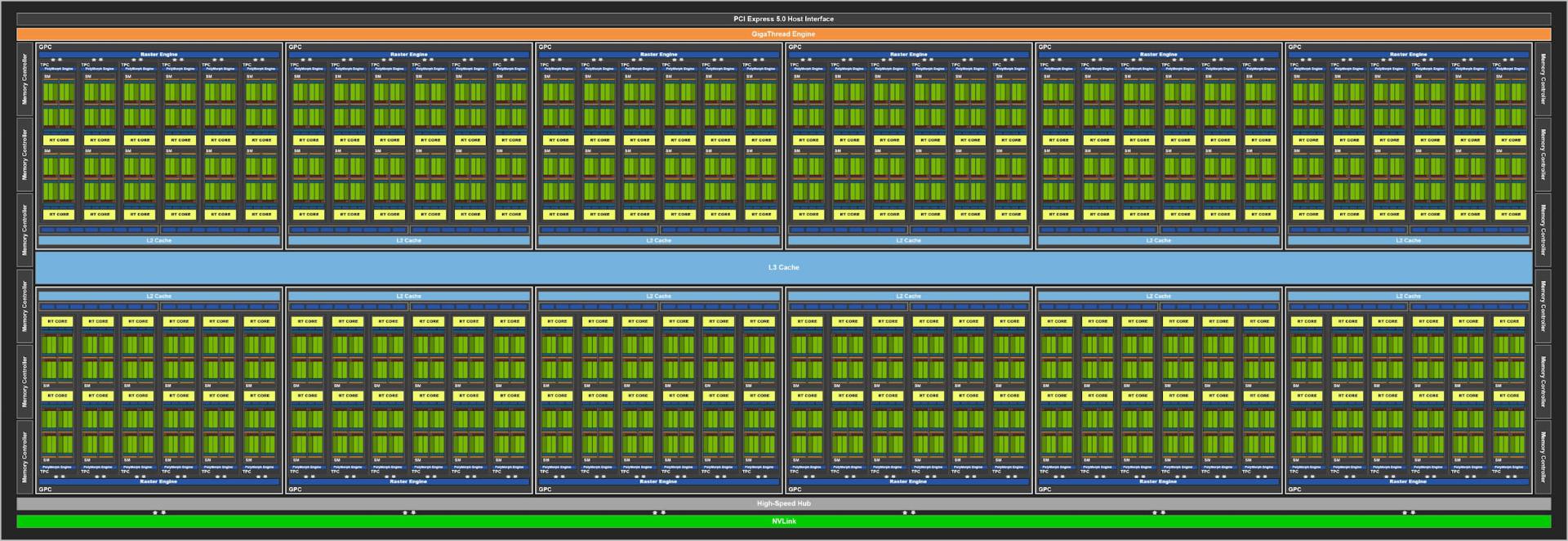Click the green NVLink bar
This screenshot has height=541, width=1568.
pyautogui.click(x=783, y=521)
